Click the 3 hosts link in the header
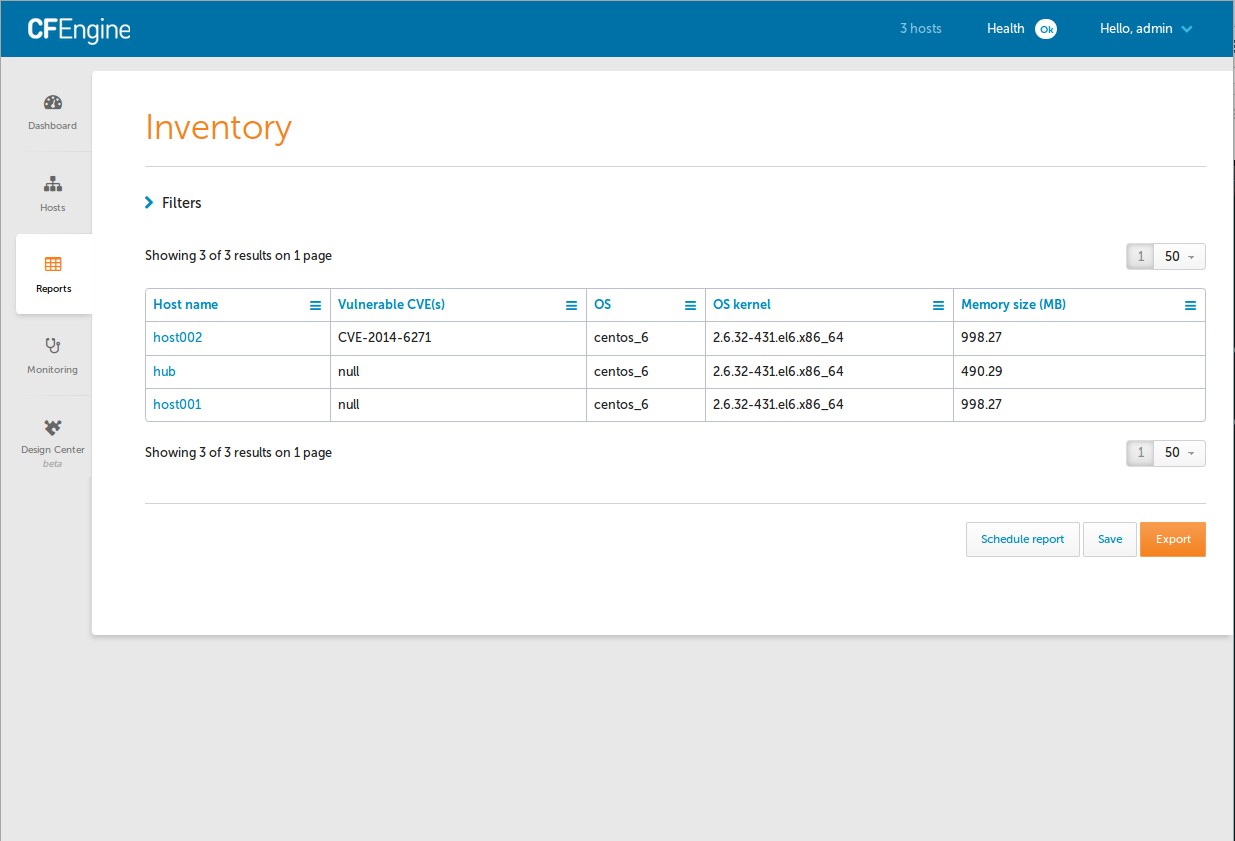This screenshot has width=1235, height=841. click(920, 29)
